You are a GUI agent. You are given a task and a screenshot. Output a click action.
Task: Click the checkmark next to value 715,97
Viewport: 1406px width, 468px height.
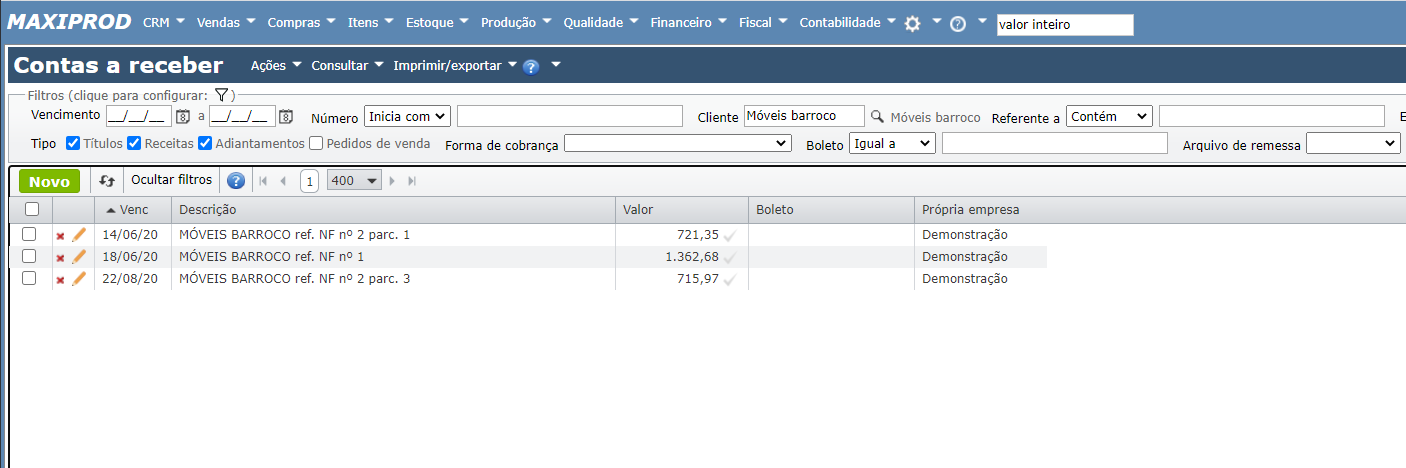[730, 279]
